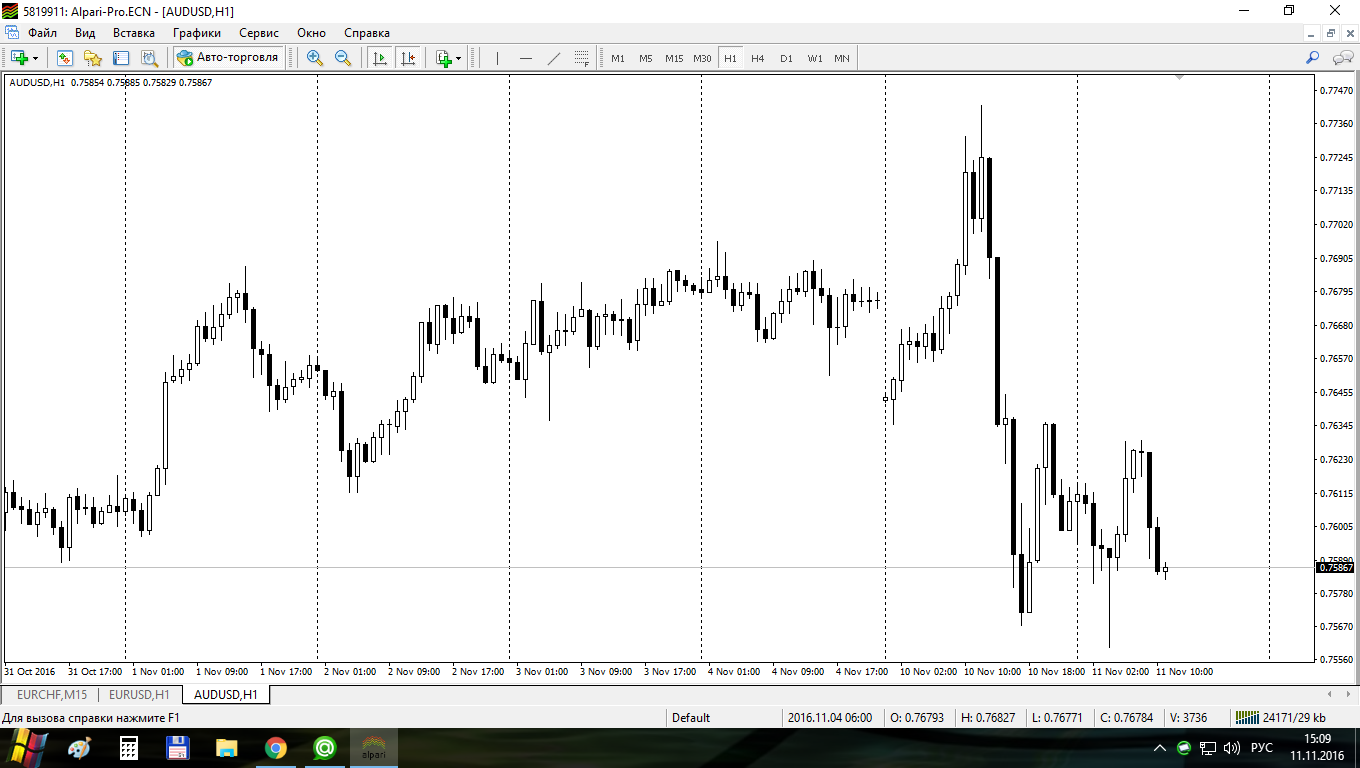Click the connection status 24171/29 kb indicator
1360x768 pixels.
click(x=1281, y=717)
